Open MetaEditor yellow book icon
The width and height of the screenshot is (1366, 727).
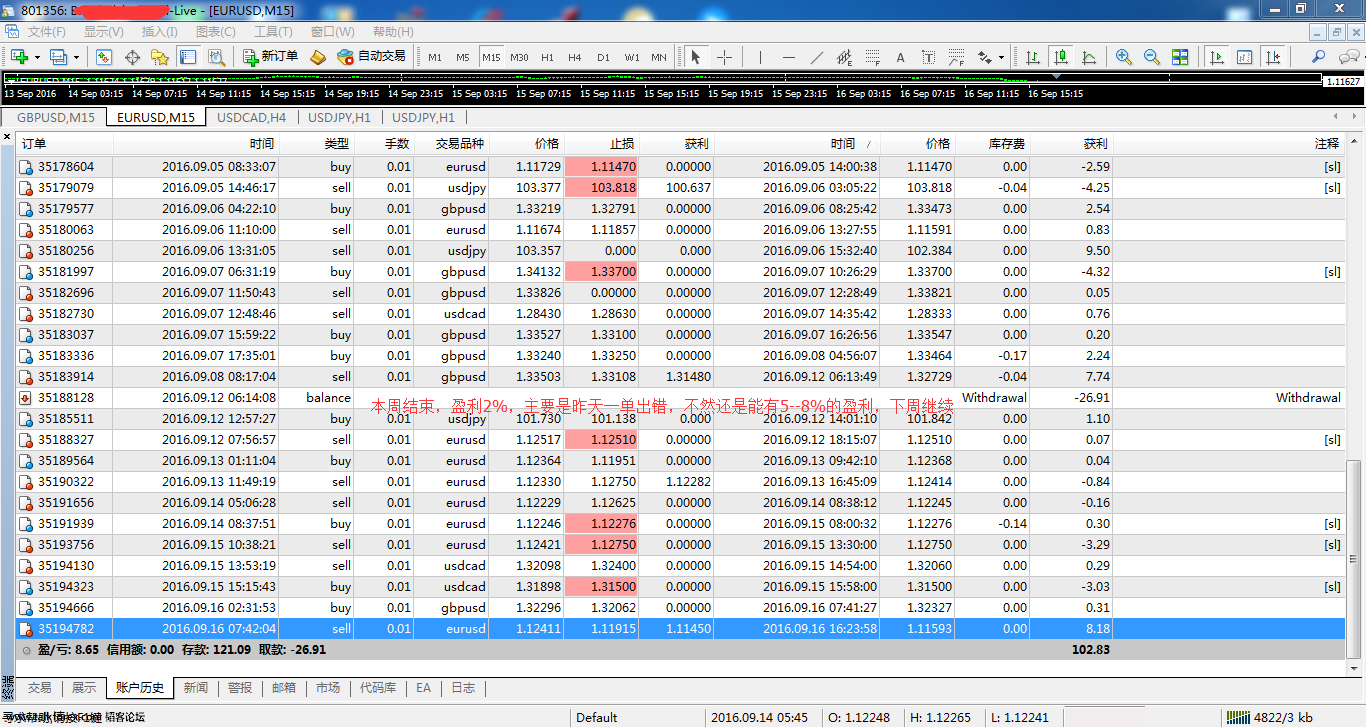pyautogui.click(x=317, y=57)
